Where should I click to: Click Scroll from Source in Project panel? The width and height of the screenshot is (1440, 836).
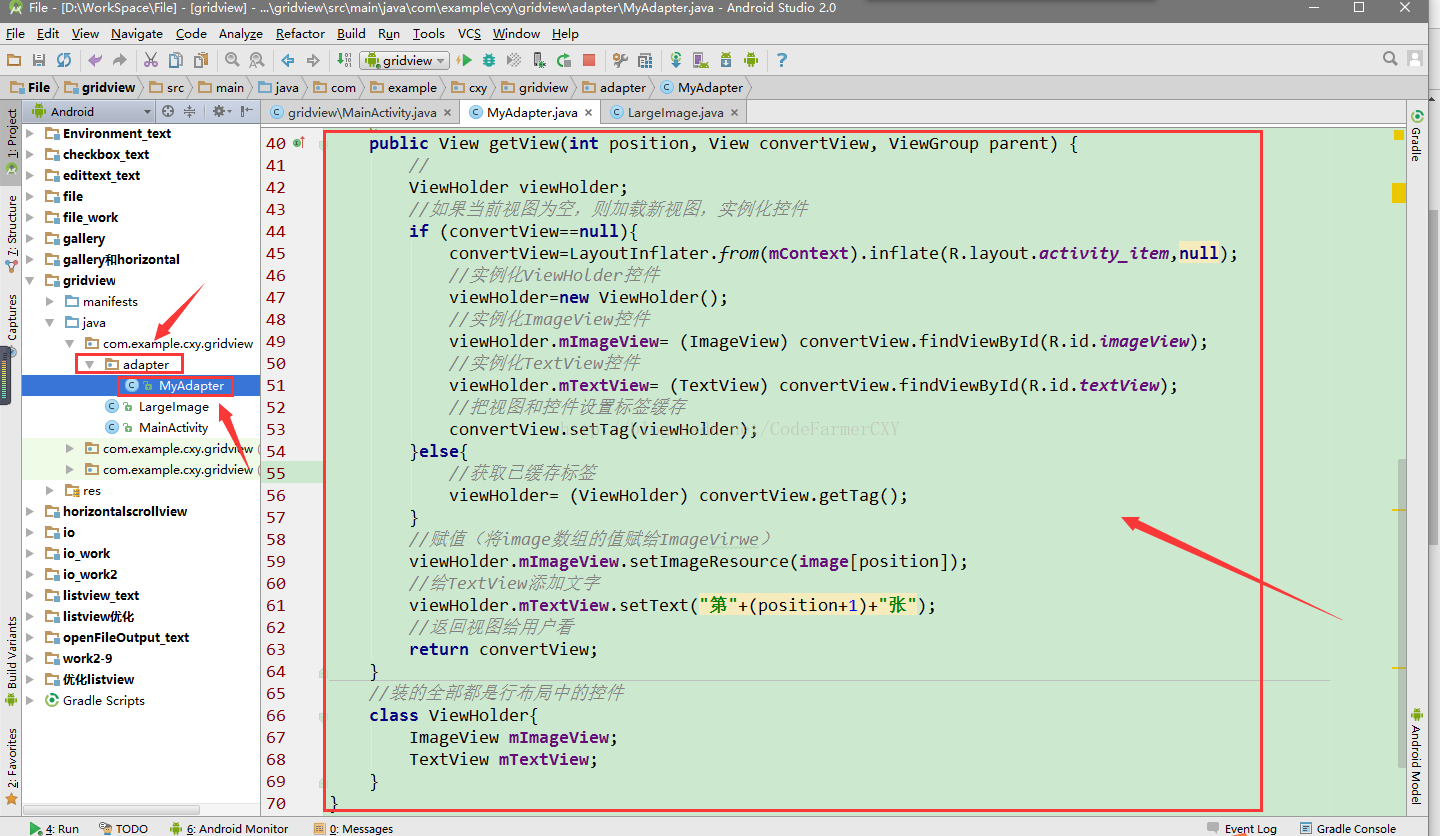pos(168,111)
